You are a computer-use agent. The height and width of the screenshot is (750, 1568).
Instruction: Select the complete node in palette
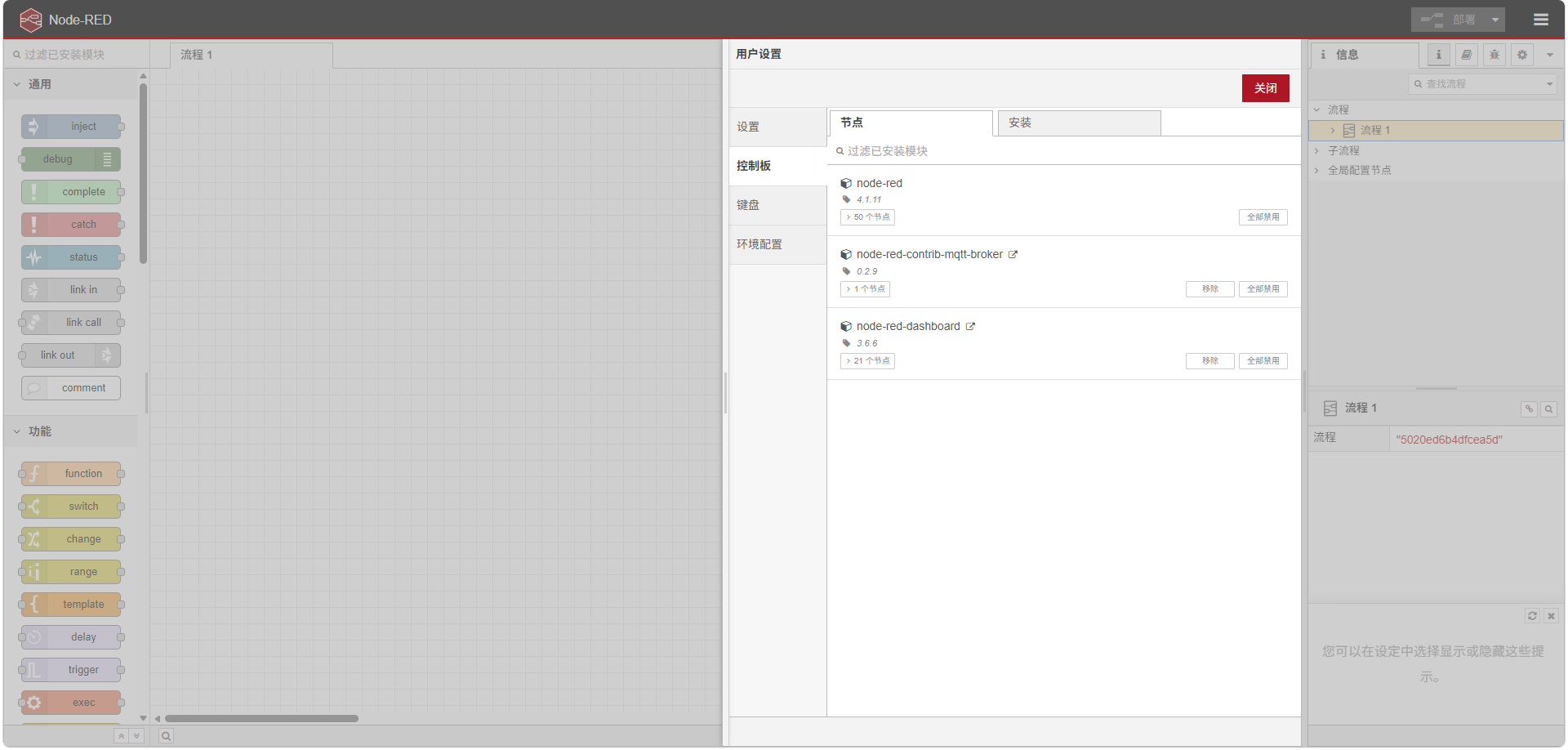point(71,192)
